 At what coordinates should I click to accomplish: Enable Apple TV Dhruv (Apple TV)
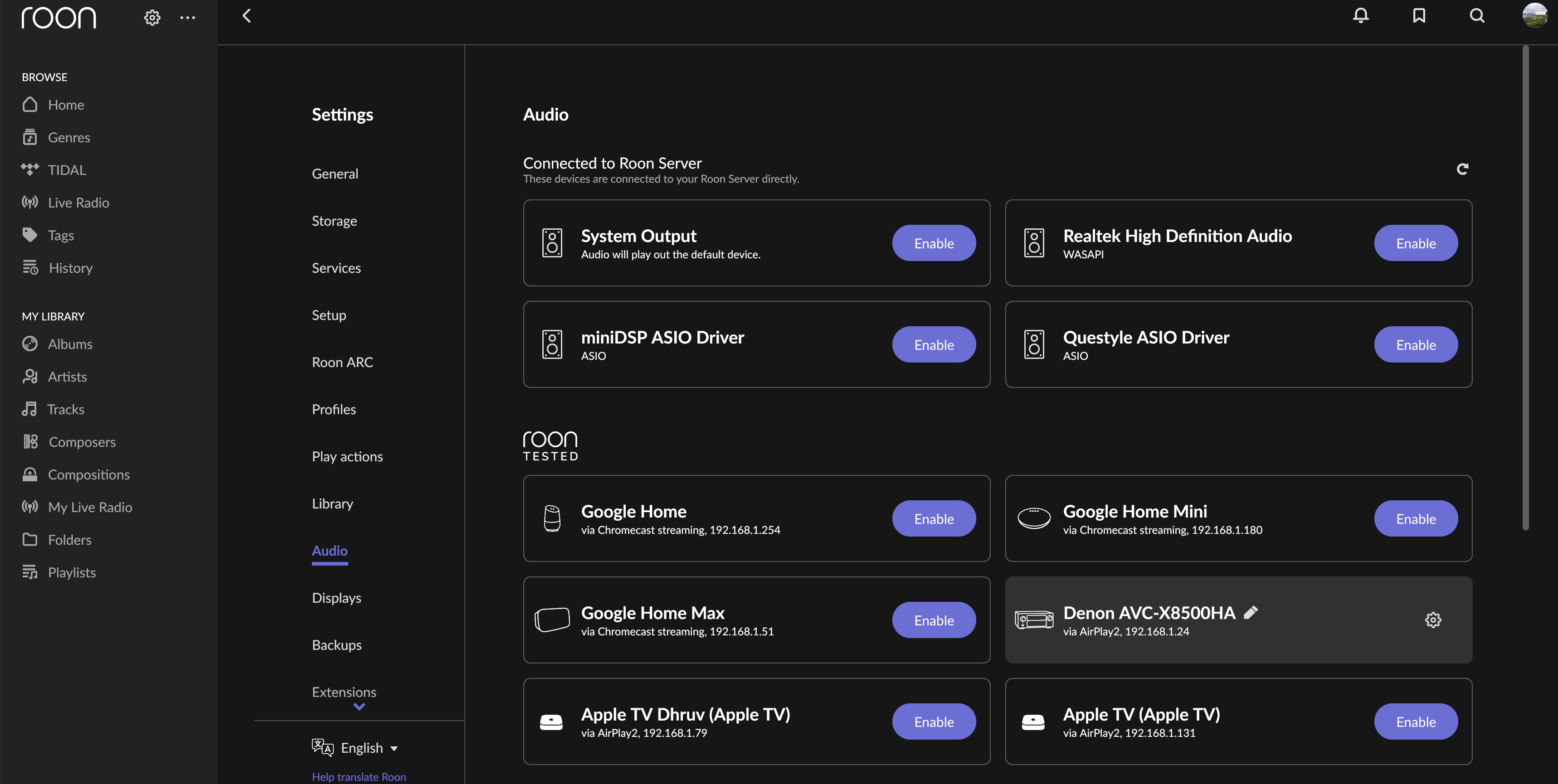click(934, 722)
